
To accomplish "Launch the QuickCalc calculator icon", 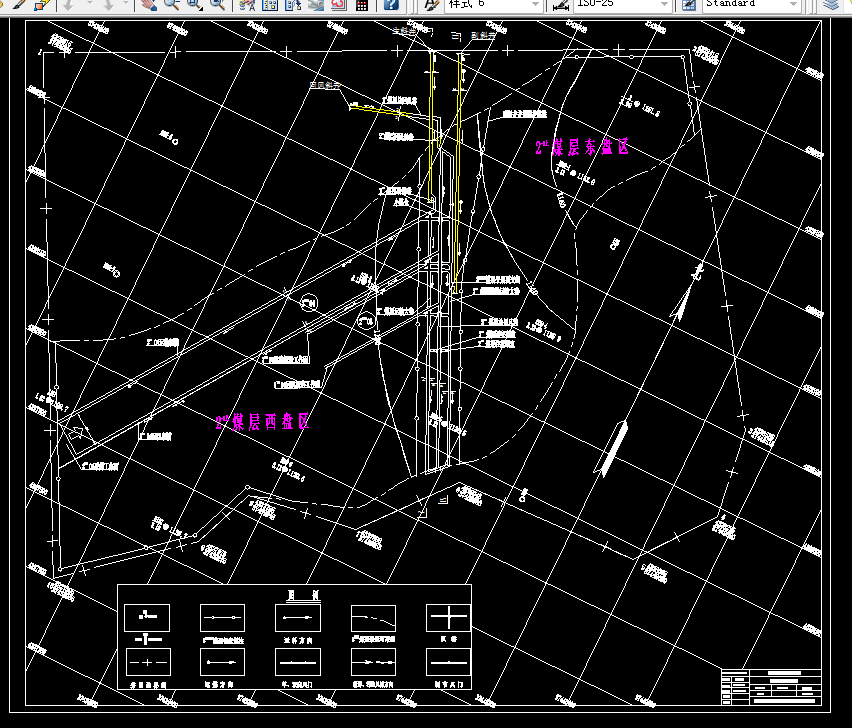I will [x=361, y=4].
